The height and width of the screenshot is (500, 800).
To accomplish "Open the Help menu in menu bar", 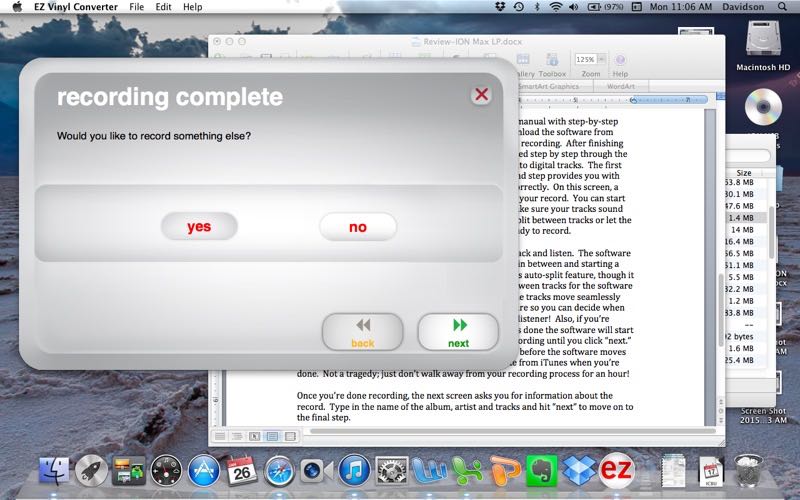I will tap(192, 7).
